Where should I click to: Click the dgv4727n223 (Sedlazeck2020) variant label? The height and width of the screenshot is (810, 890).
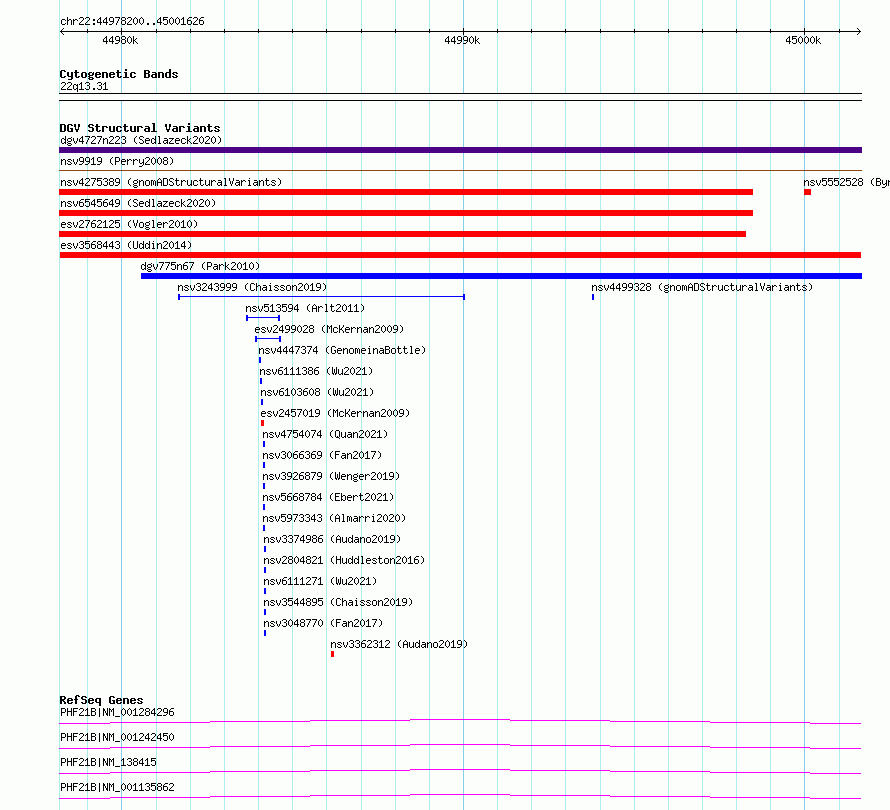(x=141, y=140)
